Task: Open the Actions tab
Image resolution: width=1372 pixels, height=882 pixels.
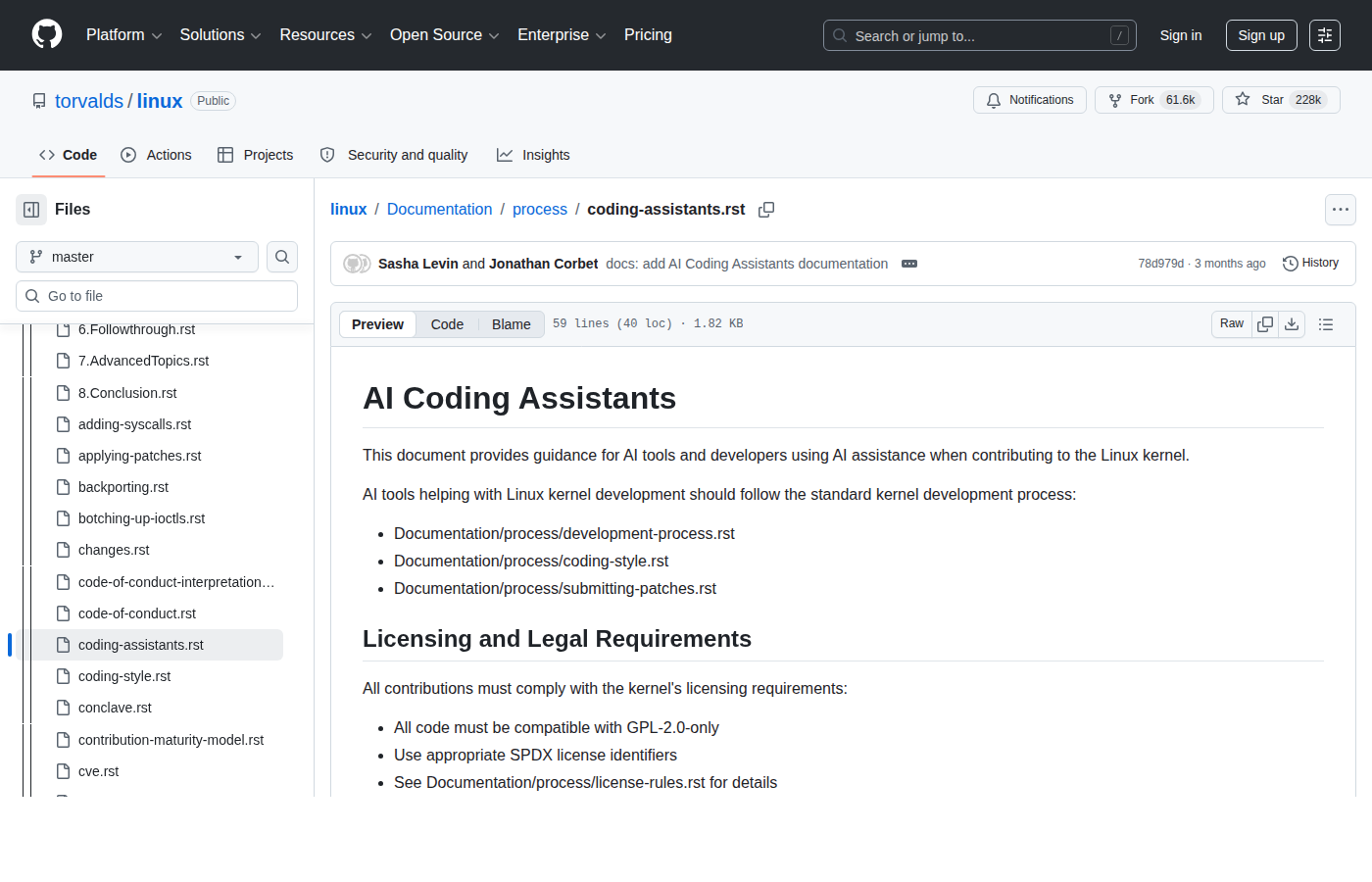Action: click(156, 154)
